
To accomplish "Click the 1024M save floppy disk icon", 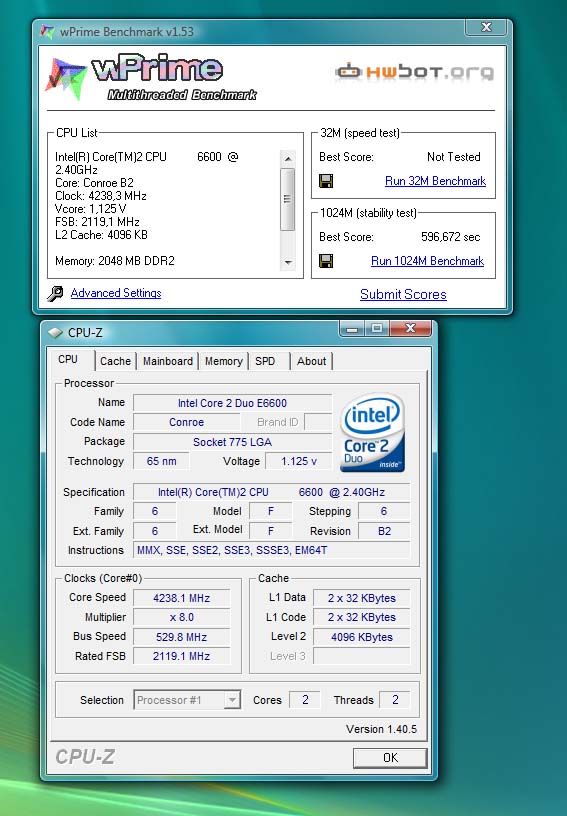I will [x=326, y=261].
